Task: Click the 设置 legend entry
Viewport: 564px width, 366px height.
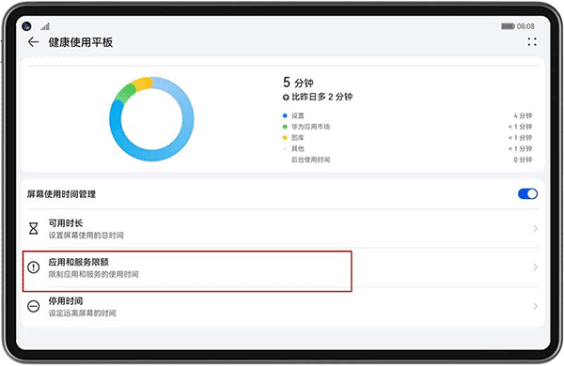Action: (298, 115)
